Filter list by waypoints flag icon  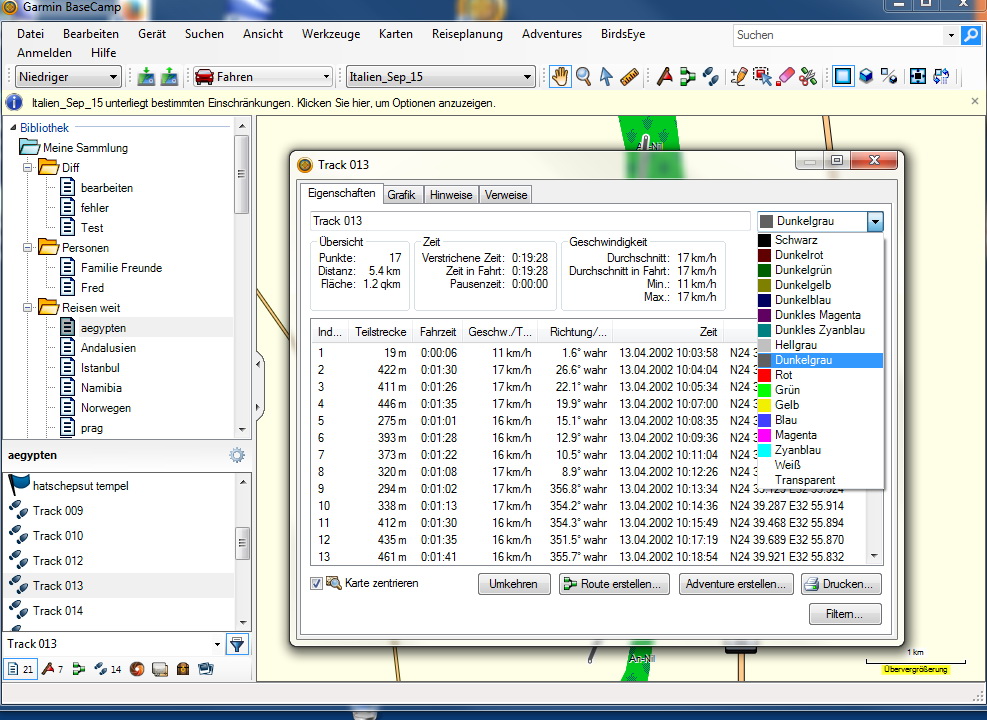52,669
